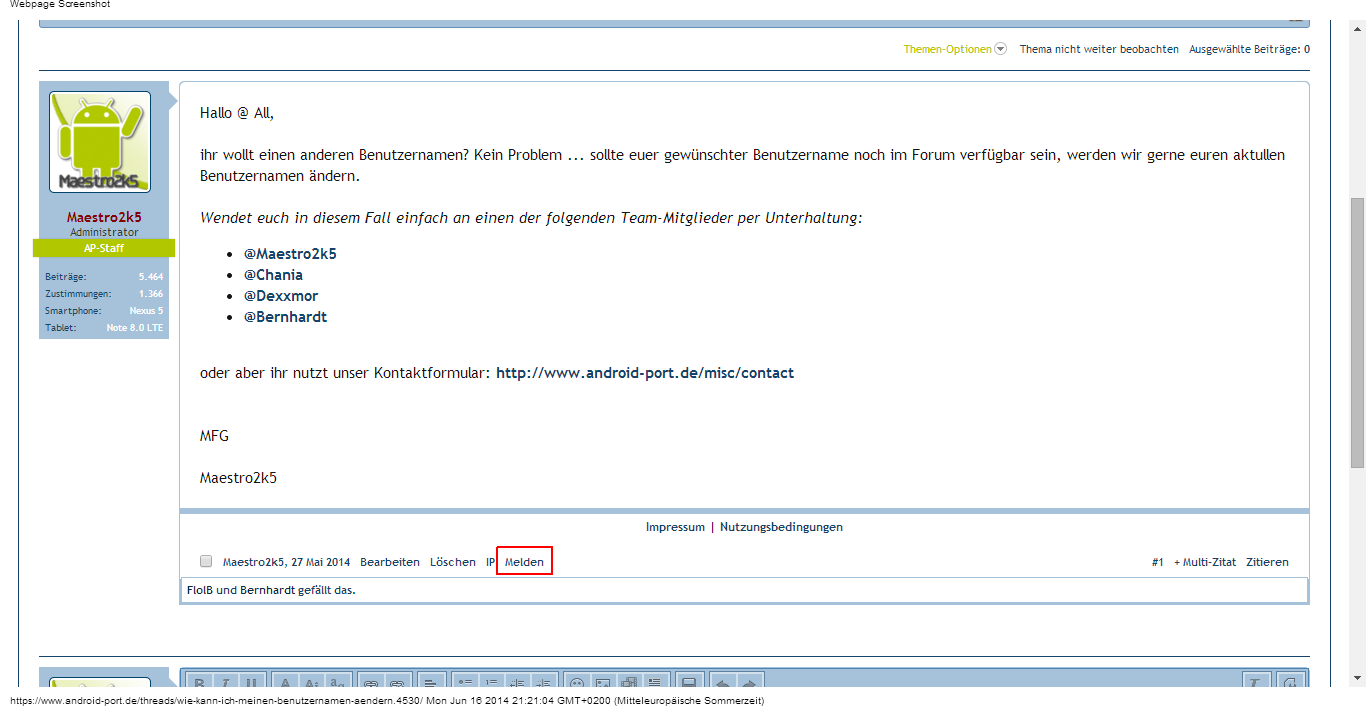Click Thema nicht weiter beobachten

1099,49
